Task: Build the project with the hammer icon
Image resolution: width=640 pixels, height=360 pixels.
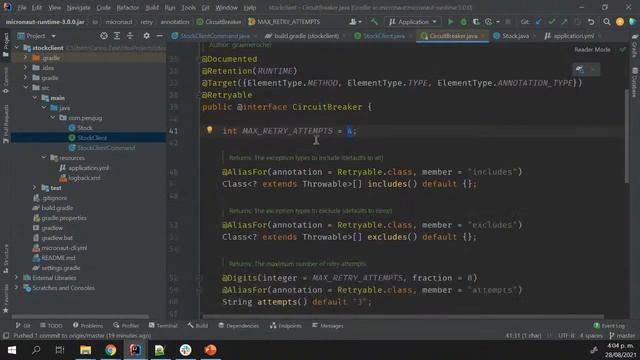Action: (374, 22)
